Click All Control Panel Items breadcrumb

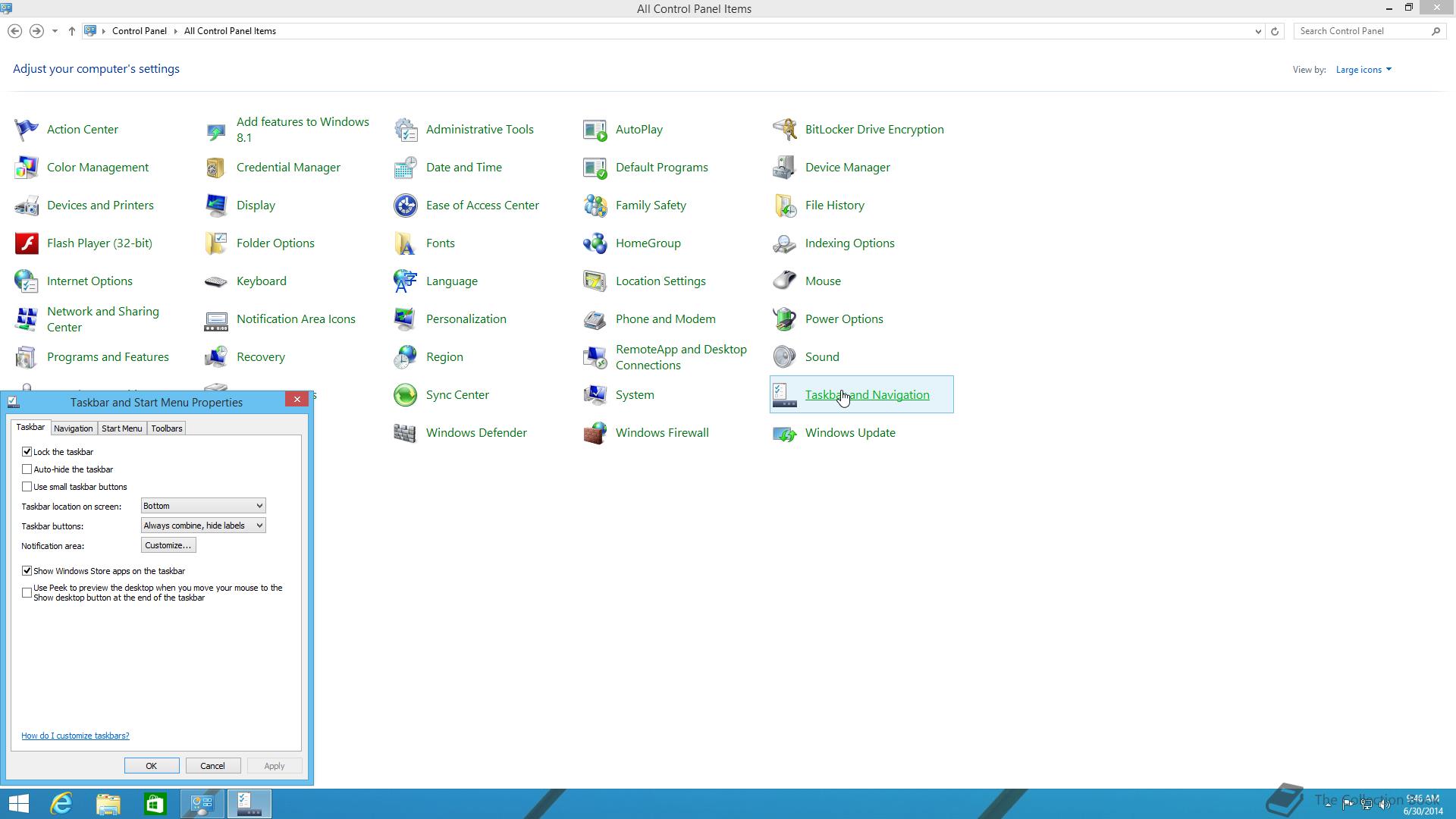coord(230,31)
